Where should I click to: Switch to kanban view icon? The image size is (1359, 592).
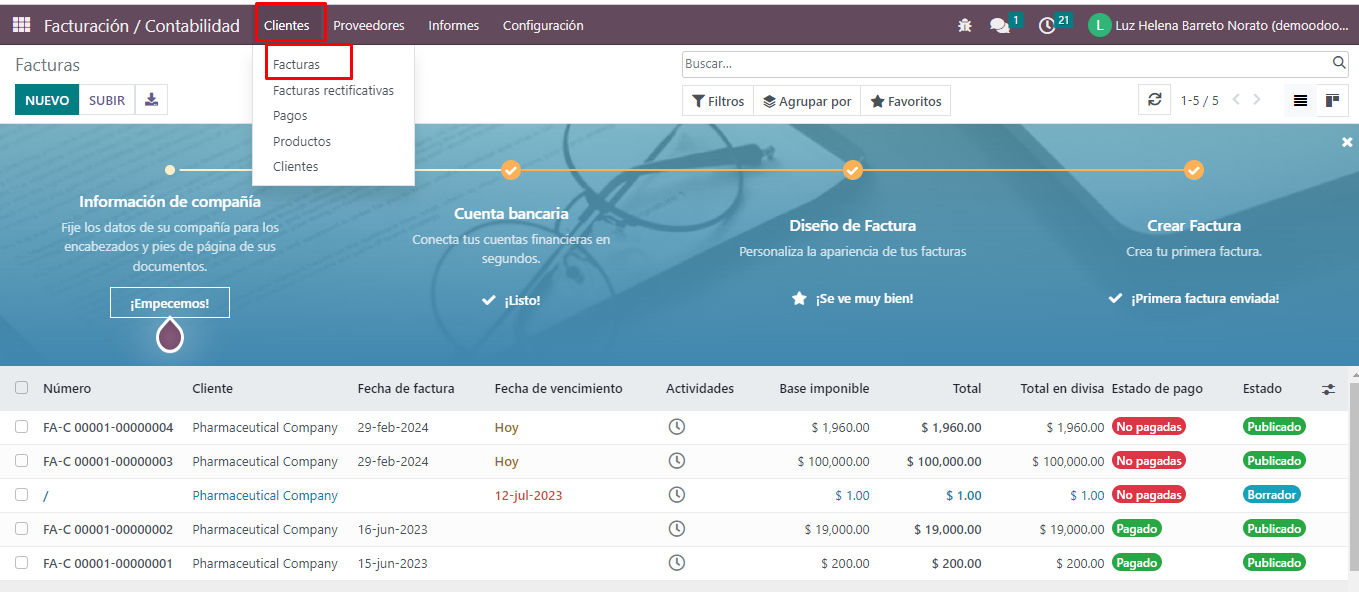(x=1332, y=101)
